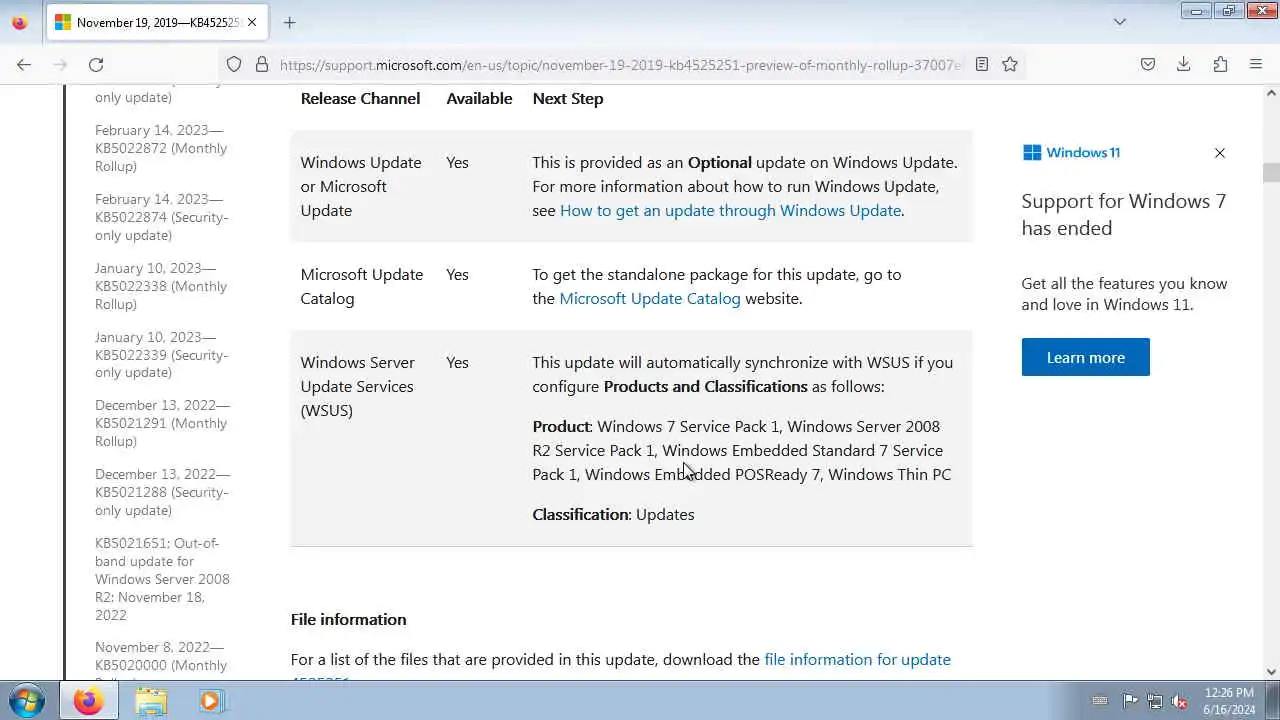Open the network tray icon
The image size is (1280, 720).
tap(1155, 701)
